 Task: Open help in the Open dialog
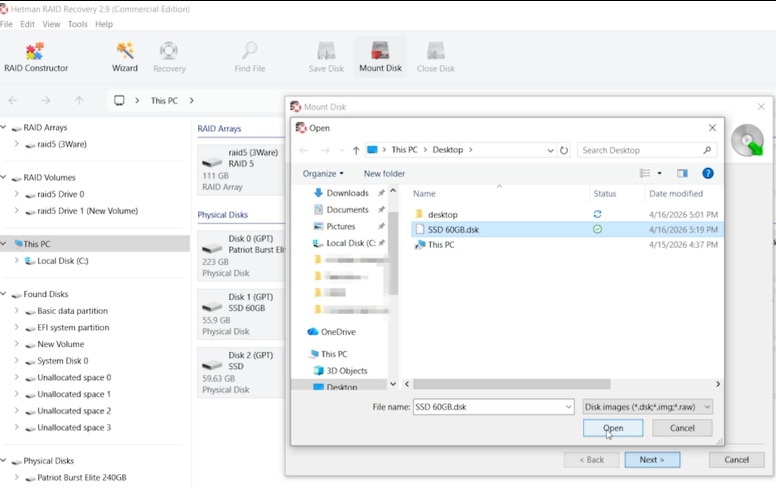[708, 173]
